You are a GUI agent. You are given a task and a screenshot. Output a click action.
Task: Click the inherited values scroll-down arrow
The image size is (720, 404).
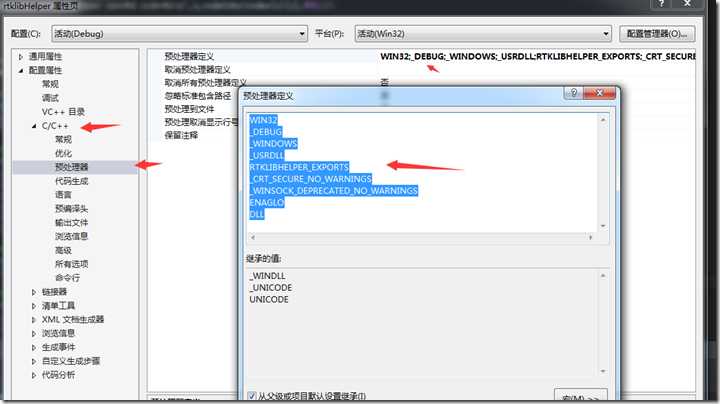tap(603, 371)
